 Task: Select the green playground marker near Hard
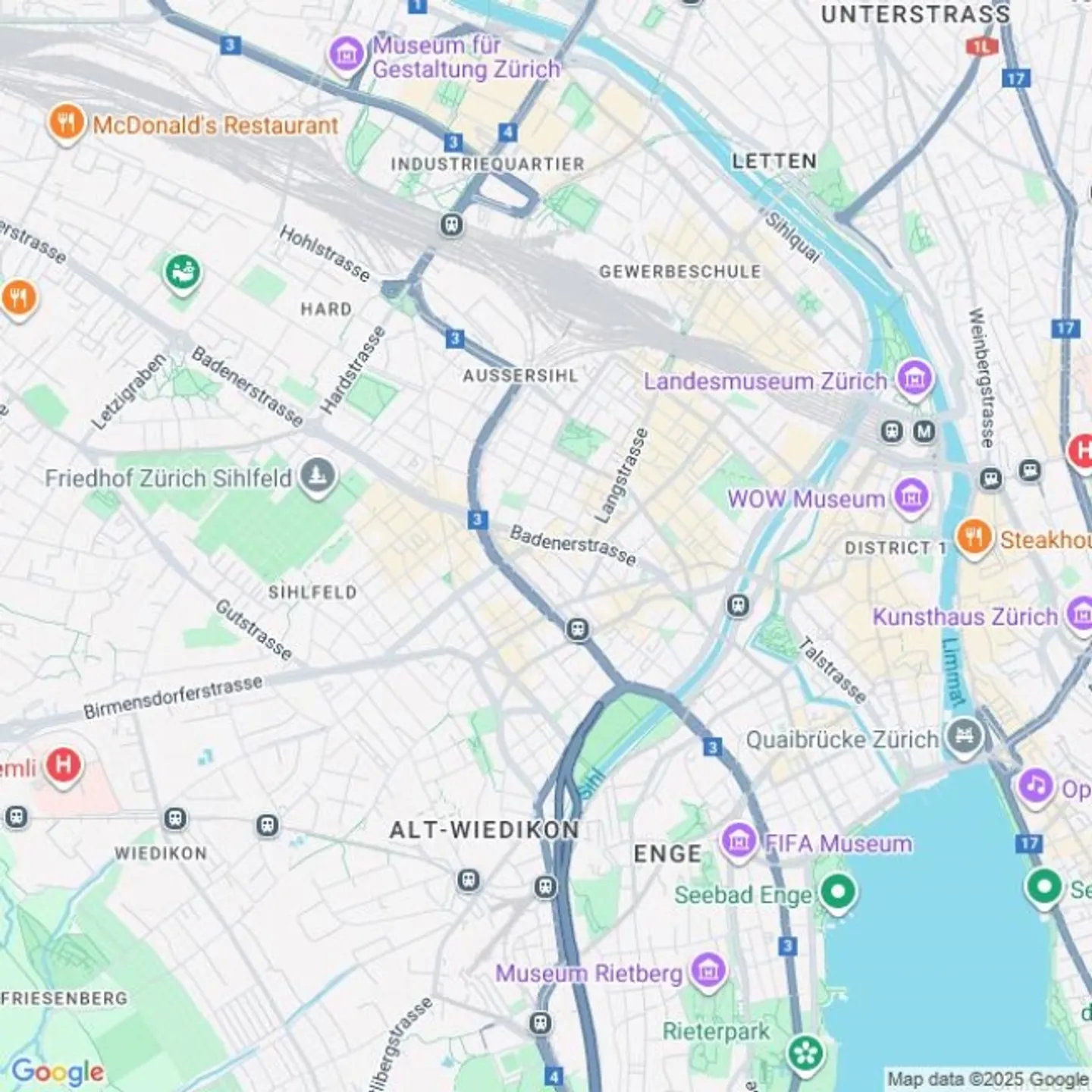coord(182,272)
